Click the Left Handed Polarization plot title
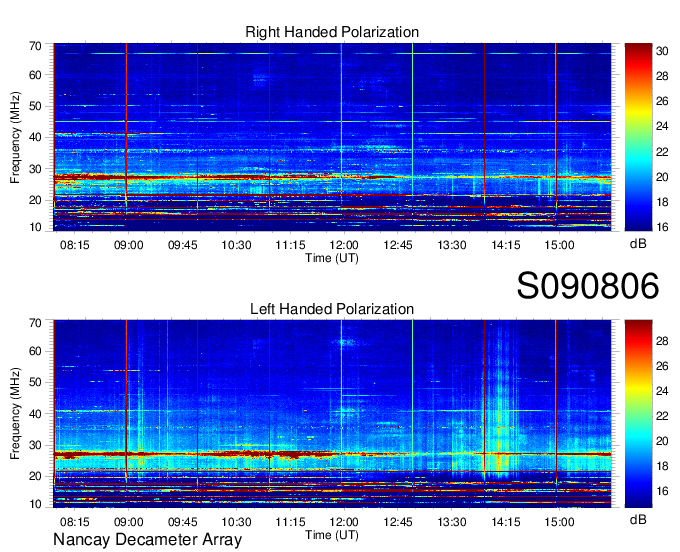This screenshot has width=680, height=552. pyautogui.click(x=332, y=309)
